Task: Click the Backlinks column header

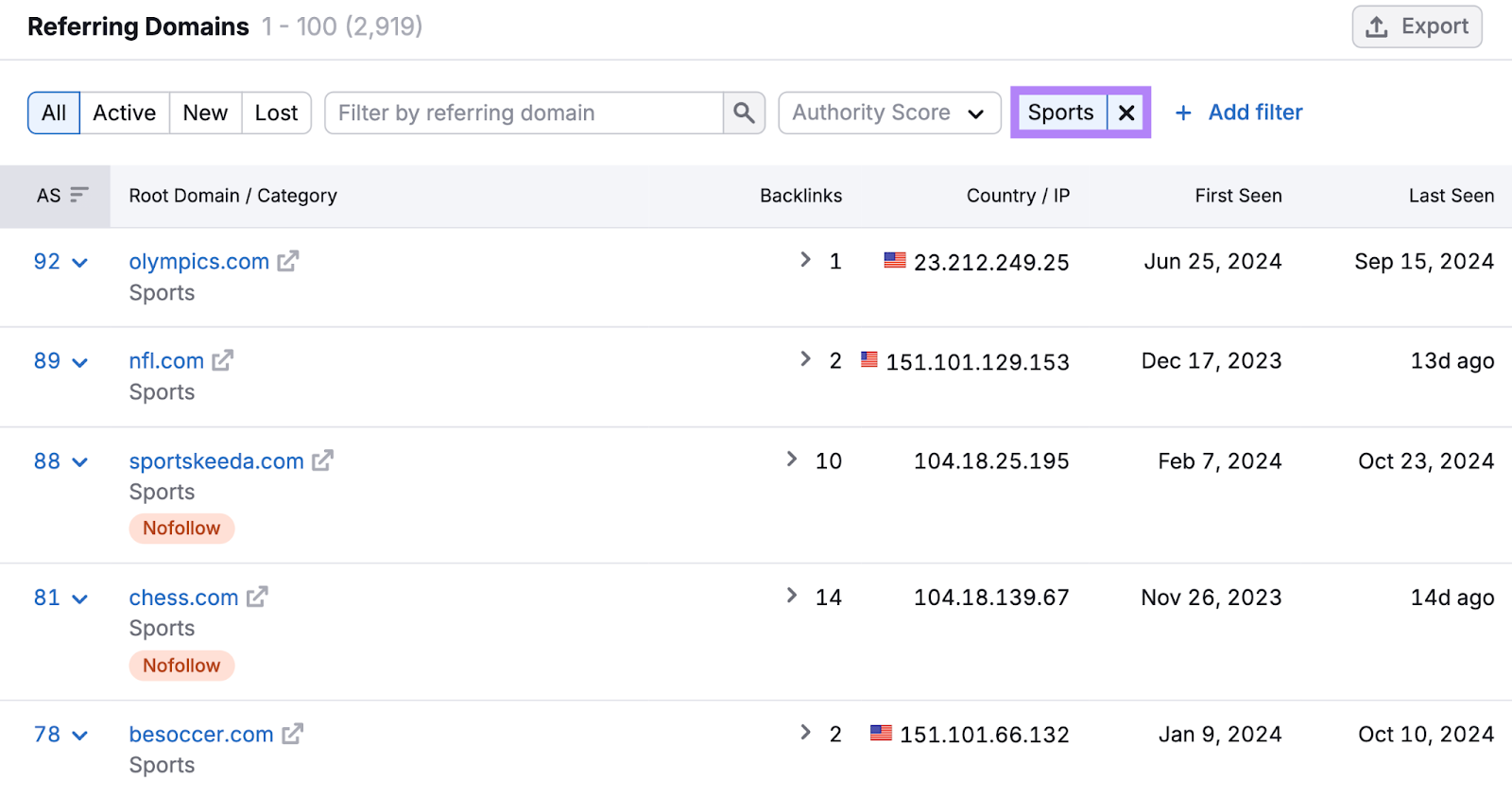Action: [800, 196]
